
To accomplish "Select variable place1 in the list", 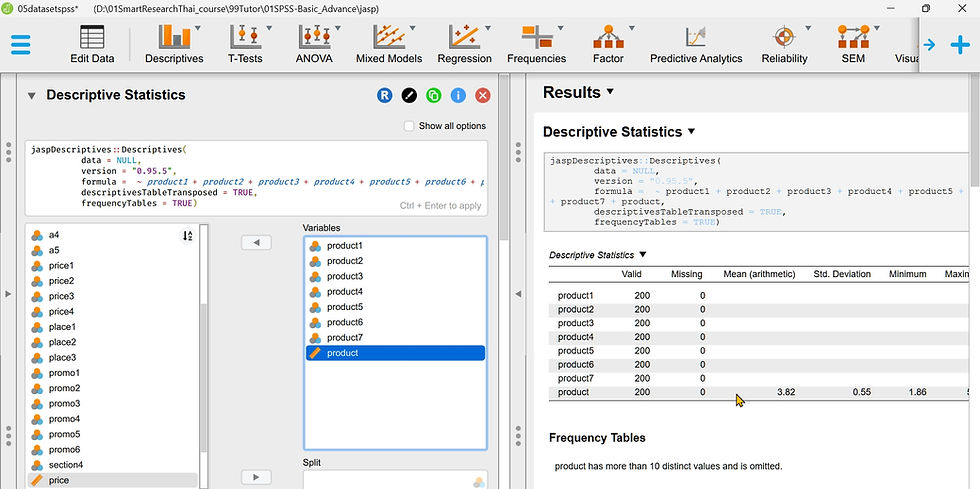I will pyautogui.click(x=112, y=327).
